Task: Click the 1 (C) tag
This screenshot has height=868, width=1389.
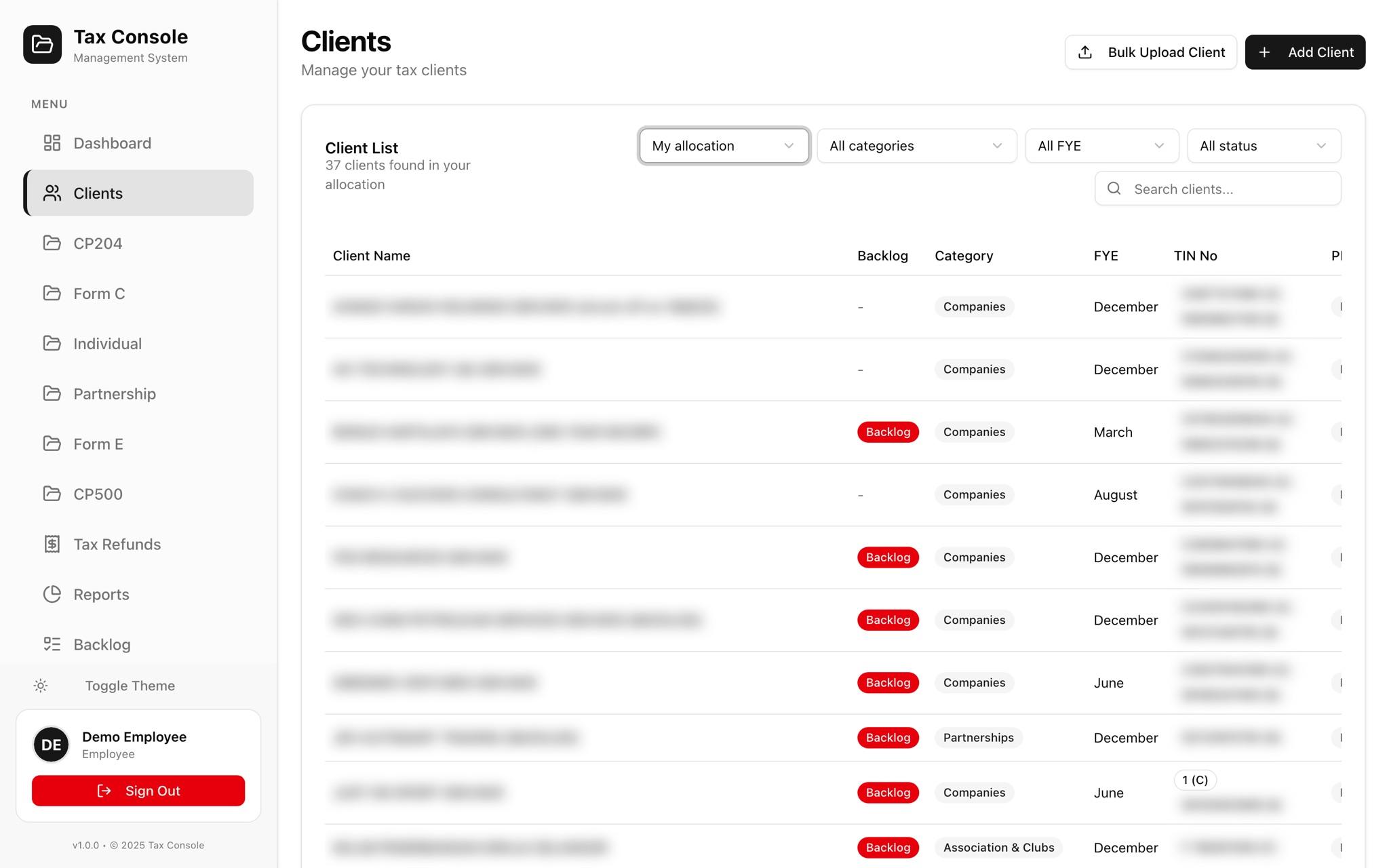Action: (x=1195, y=780)
